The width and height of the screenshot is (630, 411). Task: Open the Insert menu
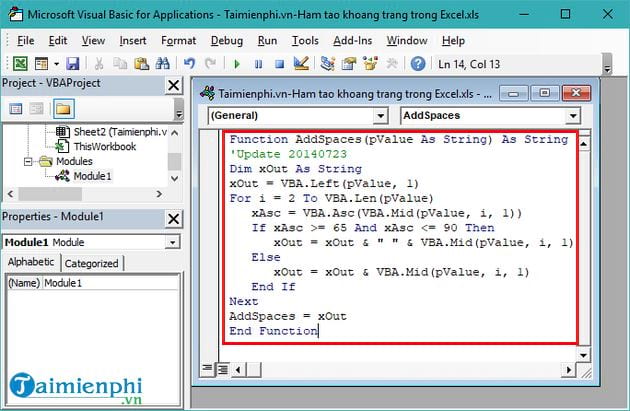(133, 41)
